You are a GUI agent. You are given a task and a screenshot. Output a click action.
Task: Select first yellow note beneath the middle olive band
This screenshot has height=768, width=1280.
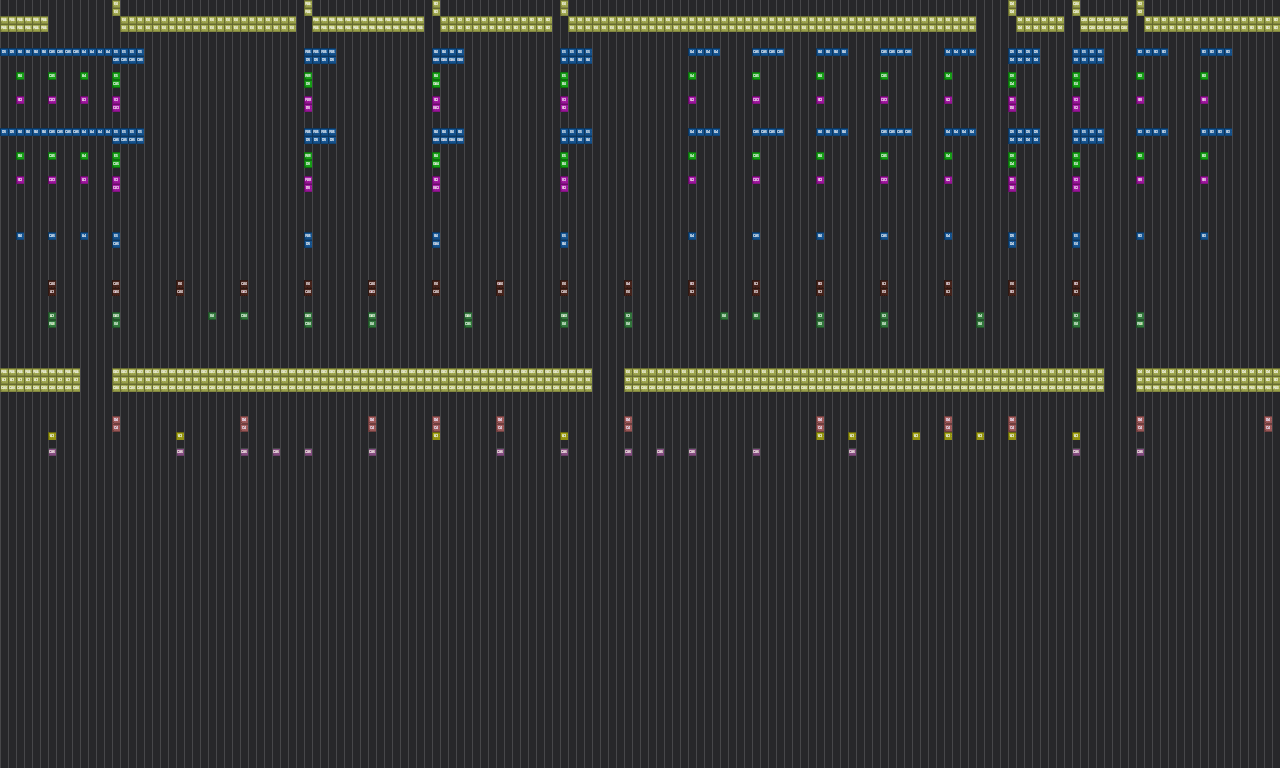[x=52, y=436]
